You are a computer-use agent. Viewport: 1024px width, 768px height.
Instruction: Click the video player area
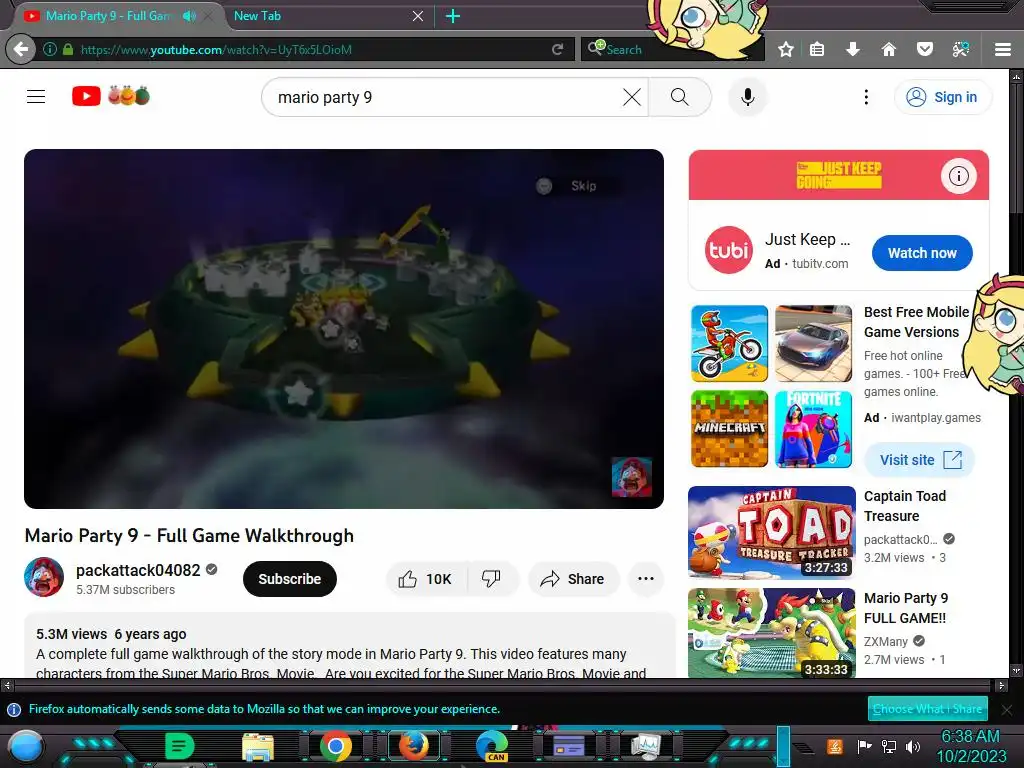tap(344, 328)
